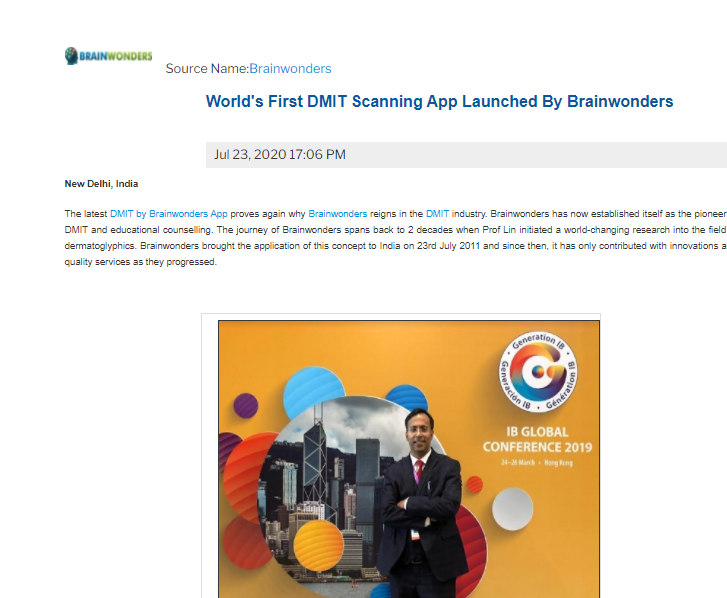
Task: Click the 'Source Name:' label
Action: click(x=207, y=69)
